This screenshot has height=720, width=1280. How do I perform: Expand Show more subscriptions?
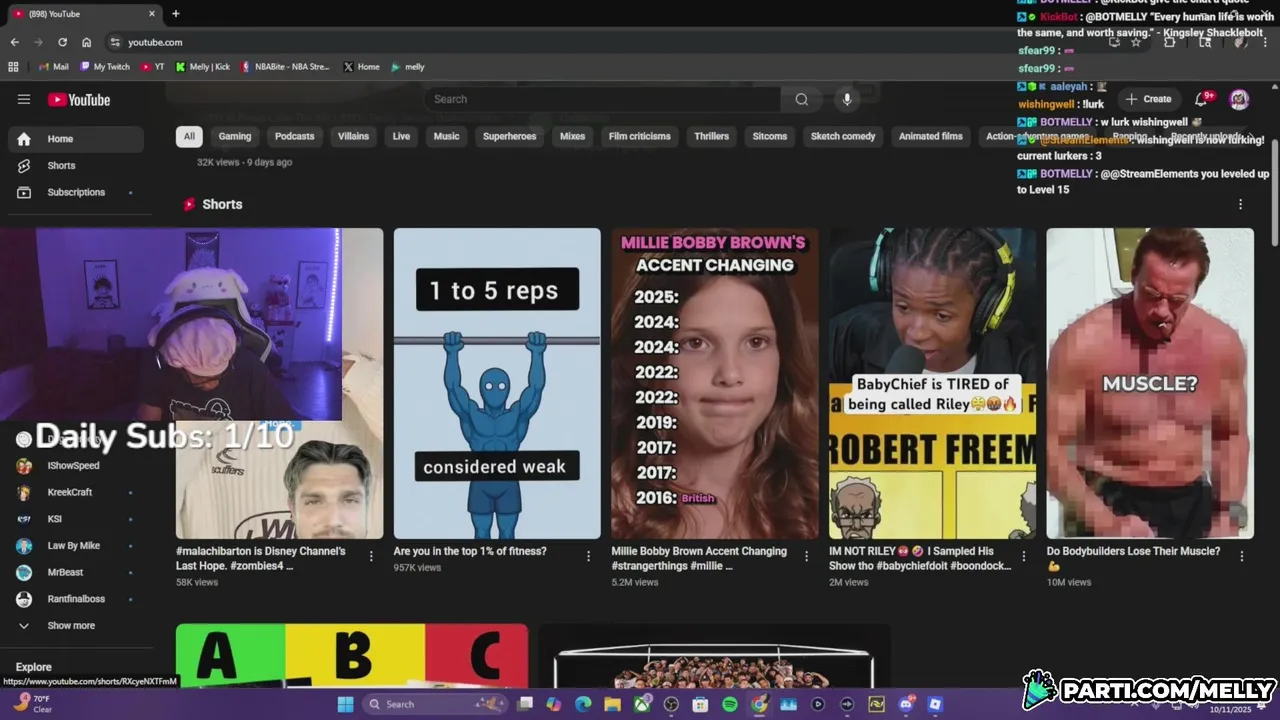72,625
